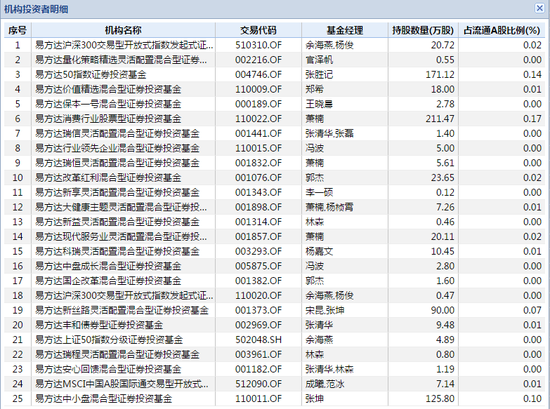Sort by 交易代码 column header
The height and width of the screenshot is (409, 550).
click(258, 31)
